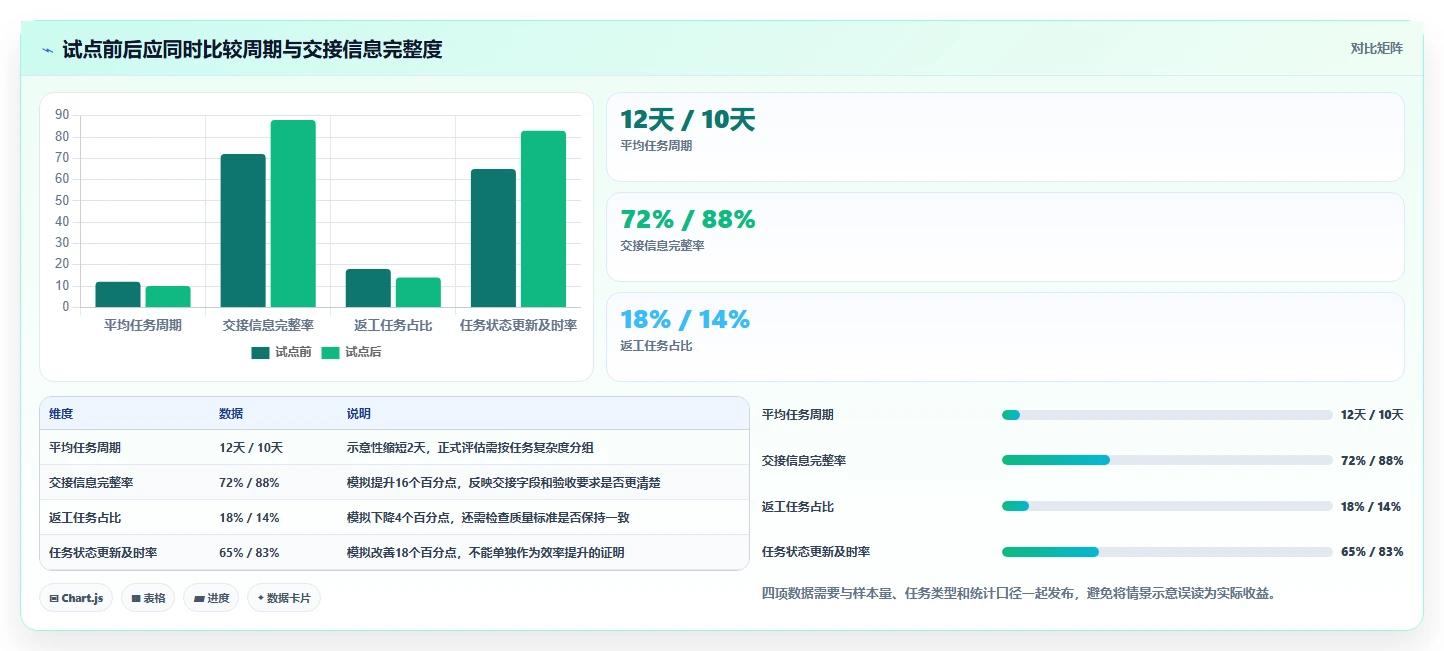Click the 维度 column header
Screen dimensions: 1444x651
point(61,414)
